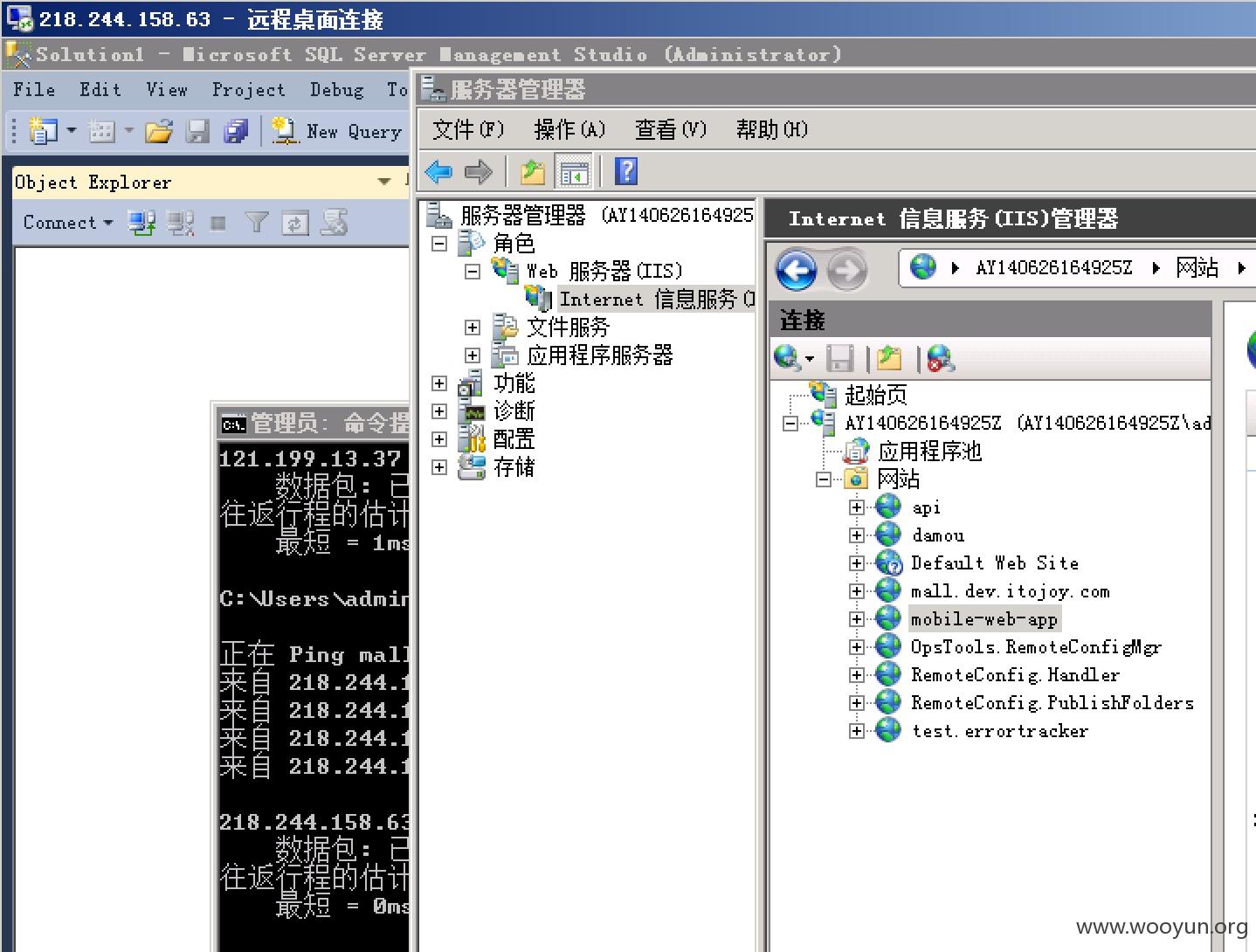Select 应用程序池 in connections tree
Screen dimensions: 1256x952
(930, 452)
